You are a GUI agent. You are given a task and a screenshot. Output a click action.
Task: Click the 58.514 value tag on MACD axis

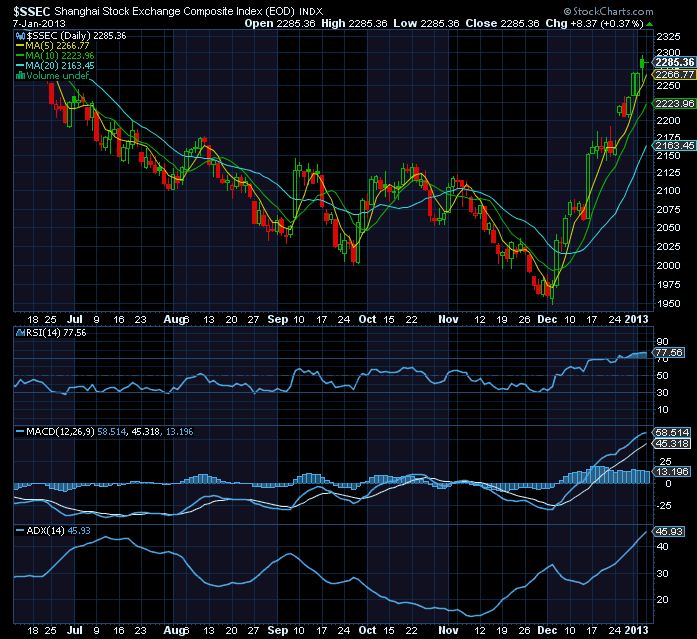pyautogui.click(x=672, y=432)
